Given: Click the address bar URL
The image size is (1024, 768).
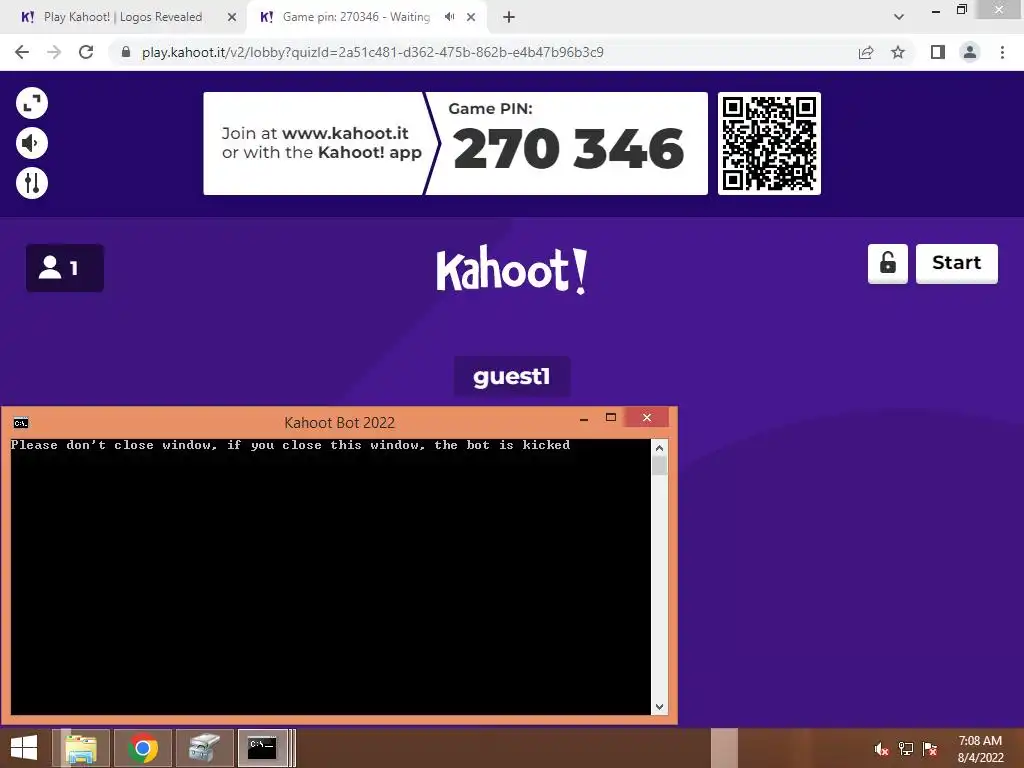Looking at the screenshot, I should pos(372,52).
